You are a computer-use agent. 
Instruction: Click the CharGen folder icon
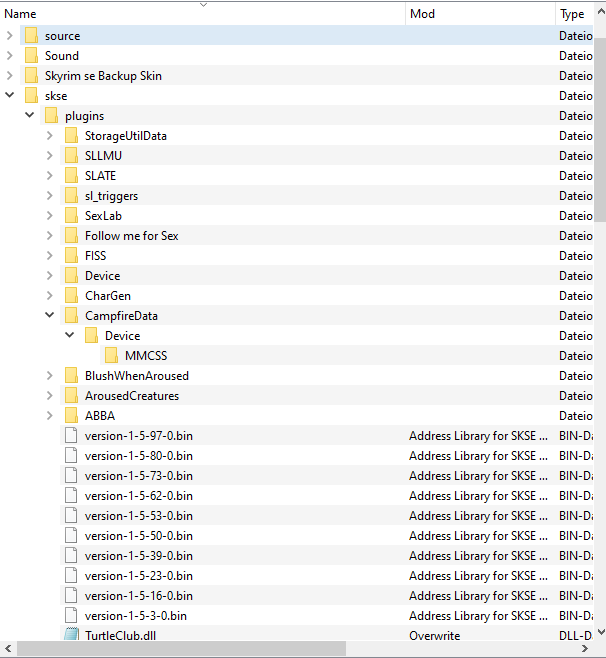(71, 295)
